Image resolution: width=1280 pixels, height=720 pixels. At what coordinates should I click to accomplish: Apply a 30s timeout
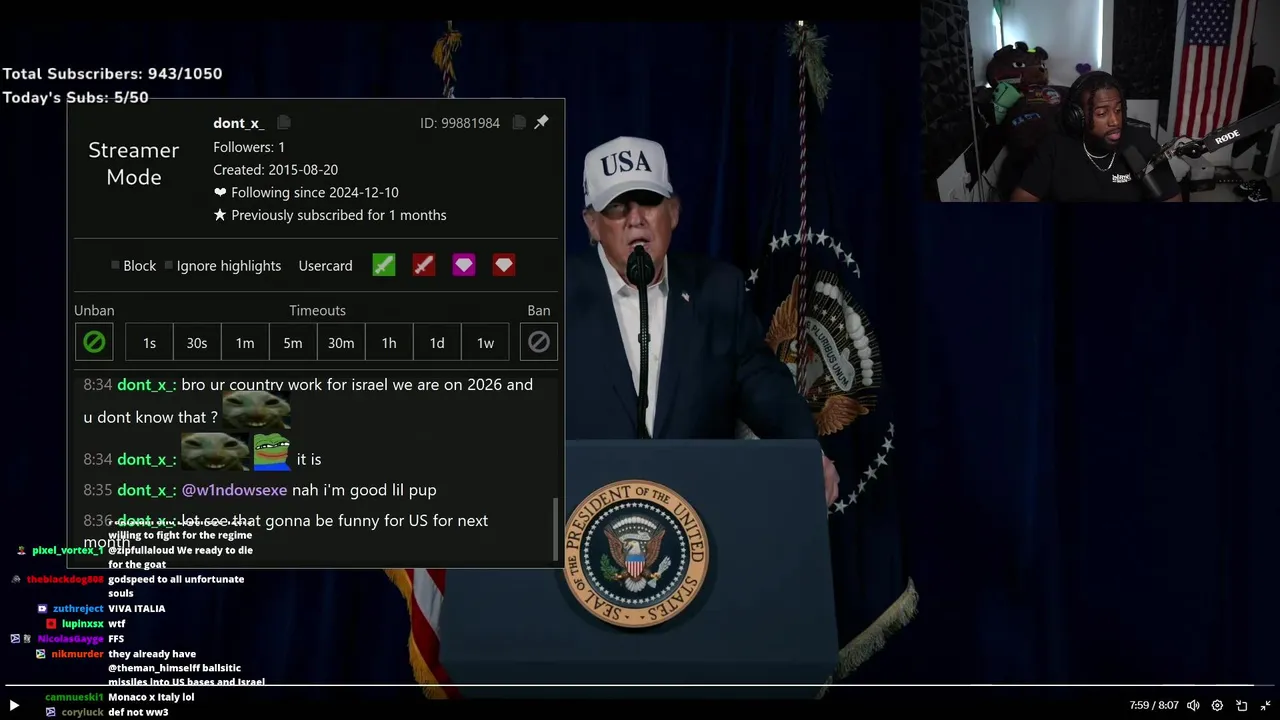pyautogui.click(x=197, y=342)
